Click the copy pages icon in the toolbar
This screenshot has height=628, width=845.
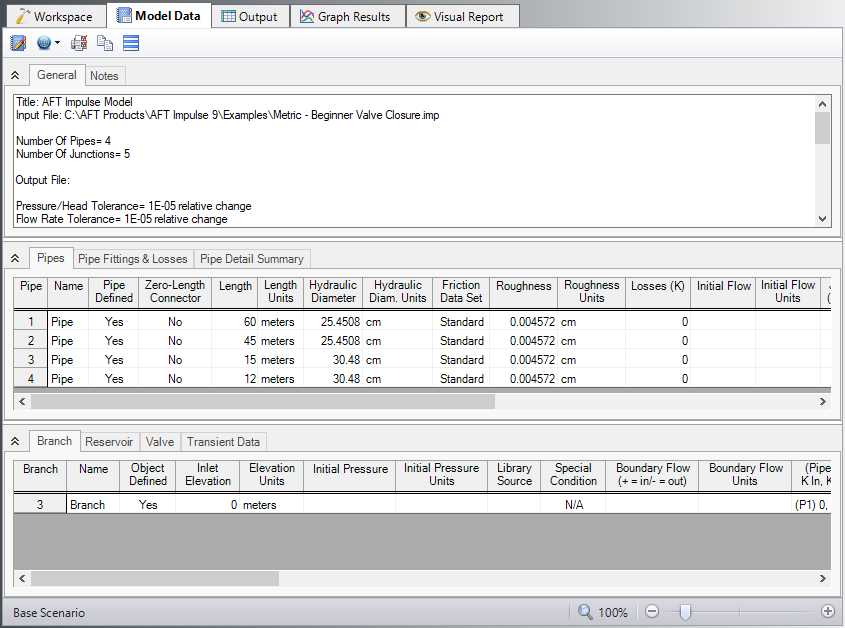pos(105,43)
